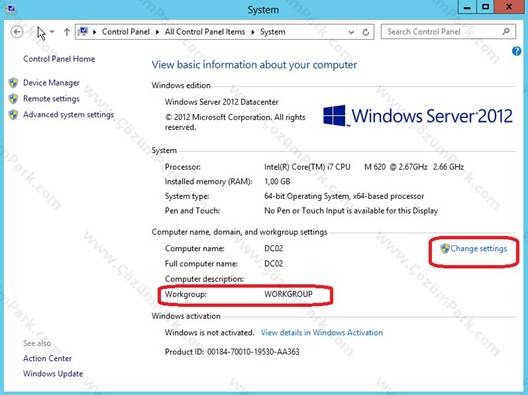Click the System window icon in title bar
528x395 pixels.
coord(10,9)
